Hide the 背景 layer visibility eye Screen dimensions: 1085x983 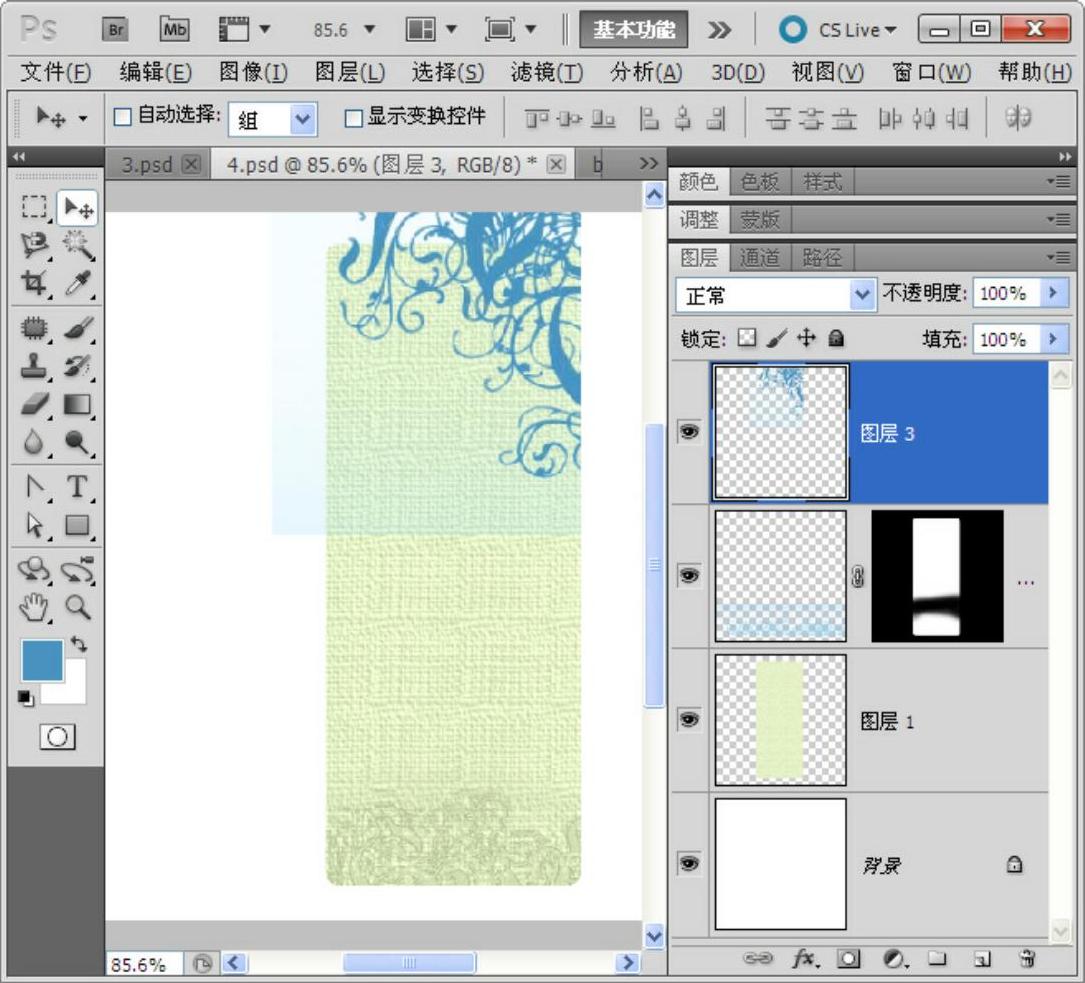point(689,863)
